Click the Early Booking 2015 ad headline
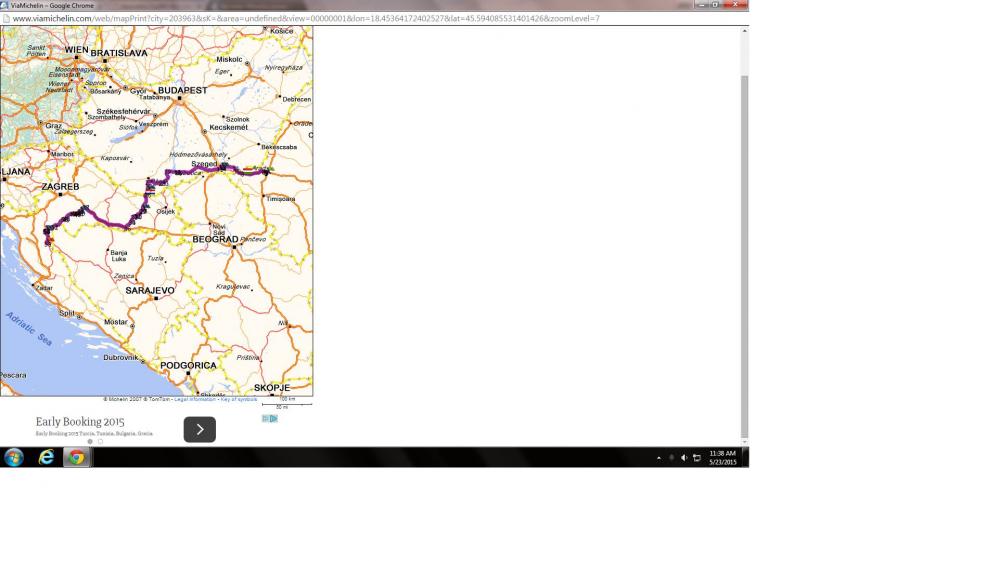 (80, 422)
